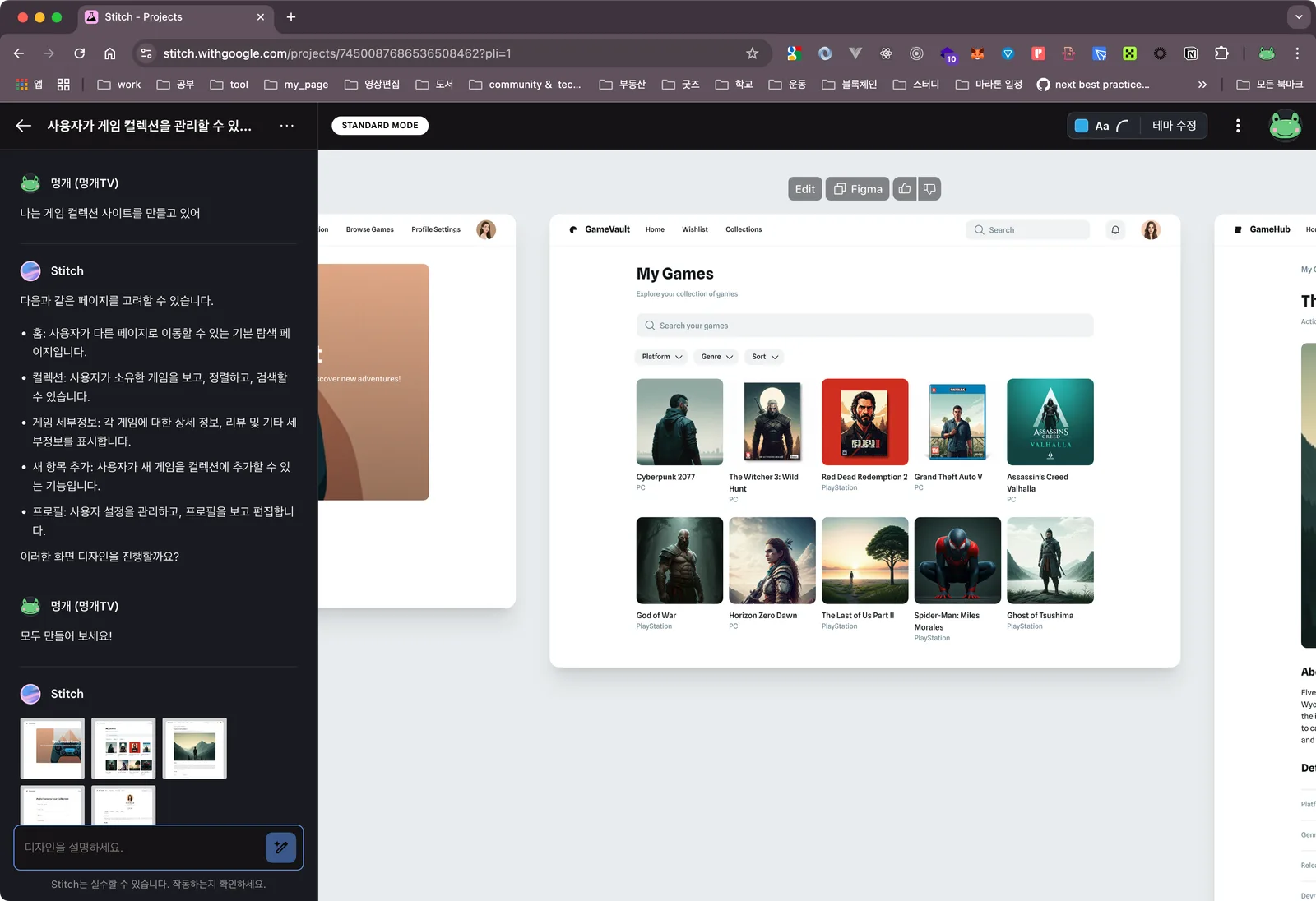Go to the browser home page
Image resolution: width=1316 pixels, height=901 pixels.
(109, 53)
